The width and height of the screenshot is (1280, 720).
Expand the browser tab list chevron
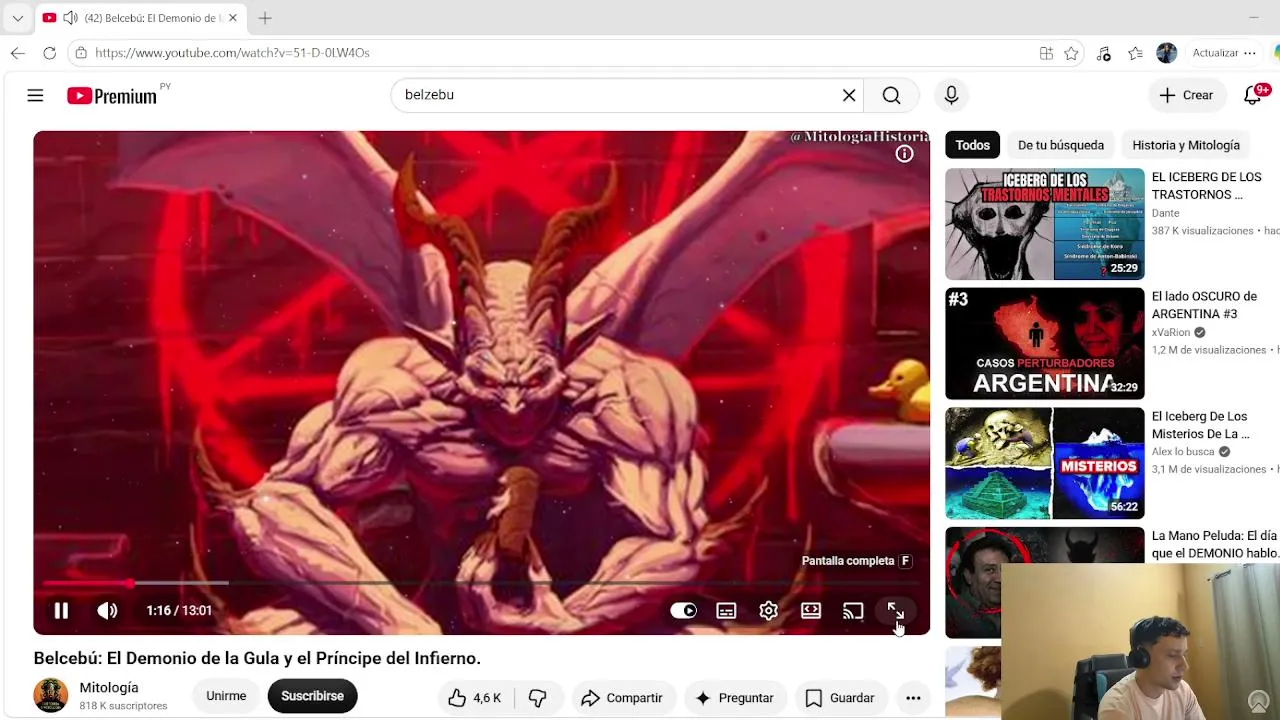coord(17,18)
